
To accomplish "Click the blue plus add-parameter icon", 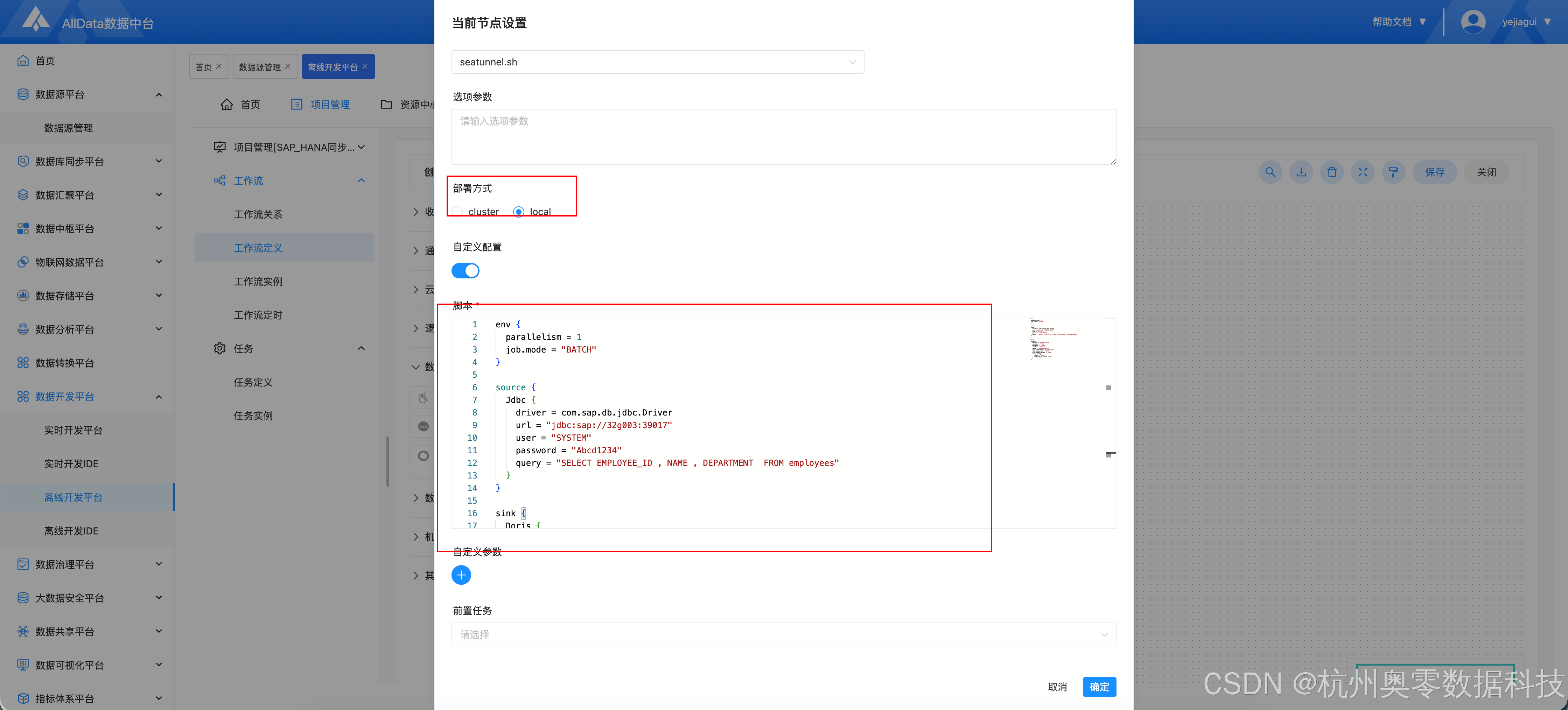I will pyautogui.click(x=461, y=575).
